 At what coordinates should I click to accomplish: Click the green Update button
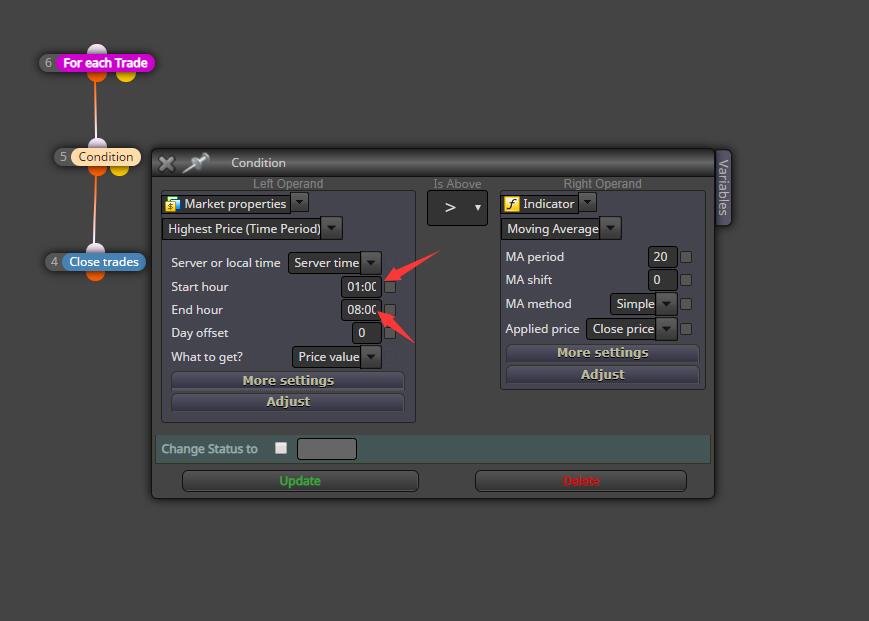point(300,481)
